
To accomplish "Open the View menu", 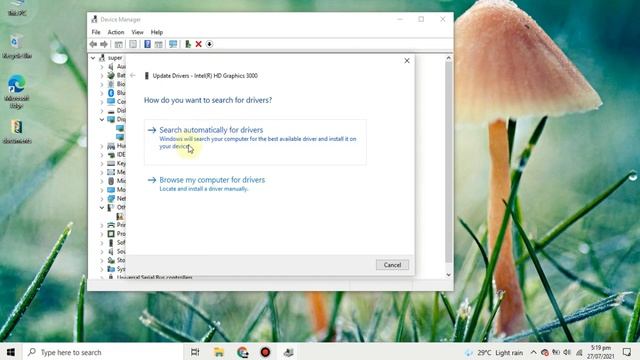I will (137, 32).
